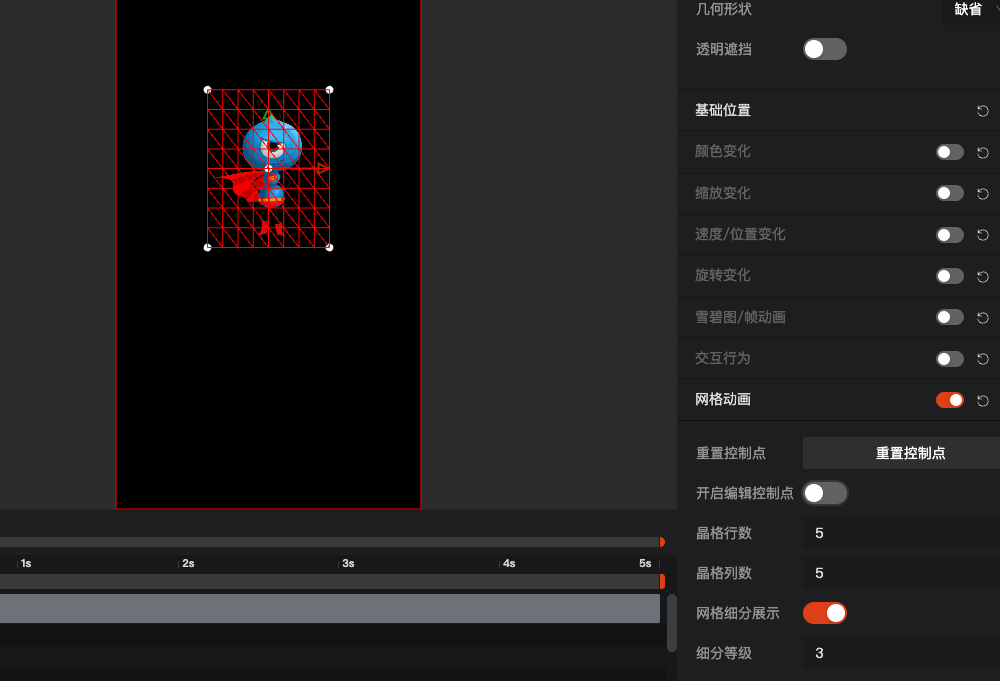Click the orange end handle below the ruler

662,582
